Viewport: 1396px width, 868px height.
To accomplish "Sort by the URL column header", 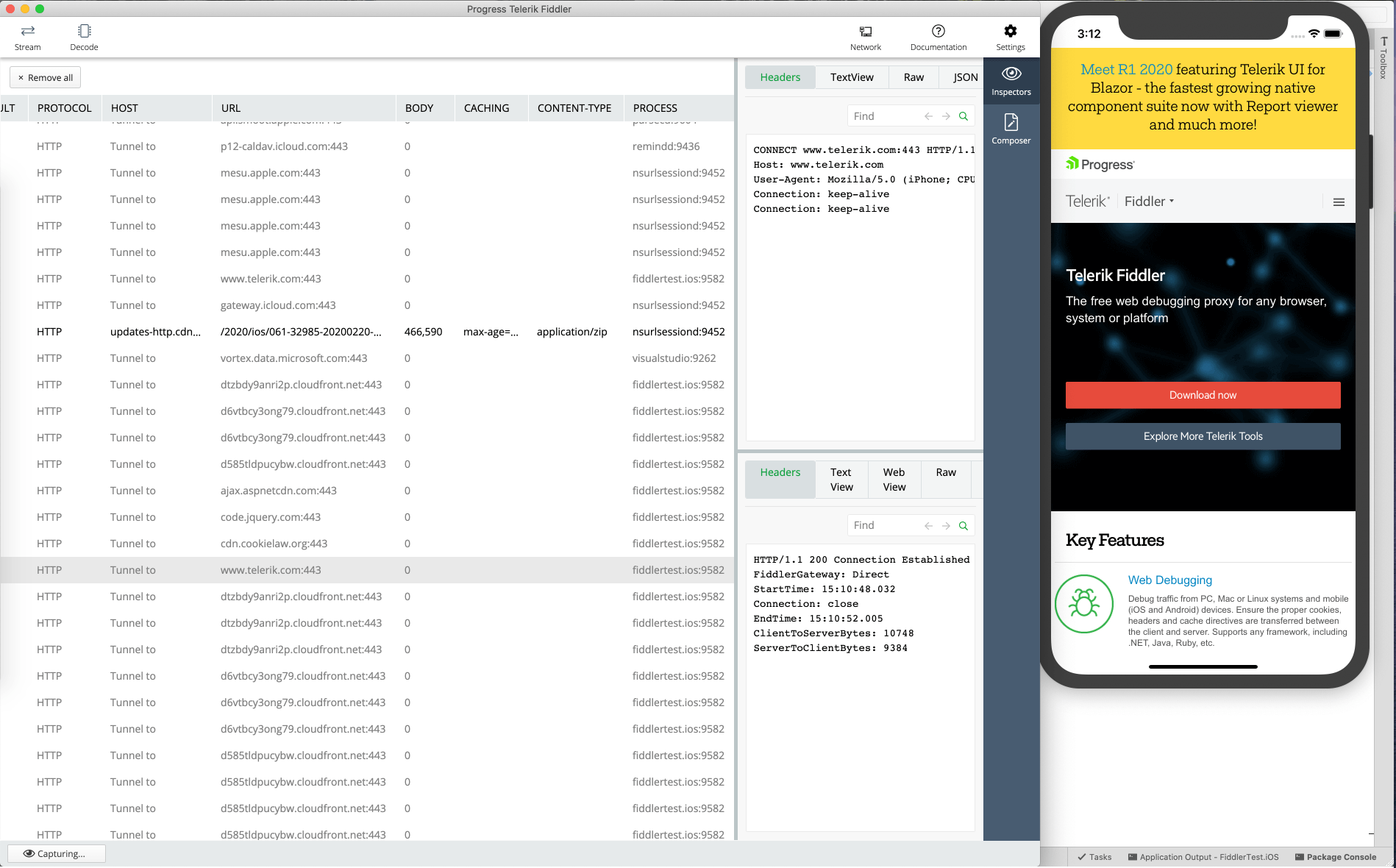I will [304, 108].
